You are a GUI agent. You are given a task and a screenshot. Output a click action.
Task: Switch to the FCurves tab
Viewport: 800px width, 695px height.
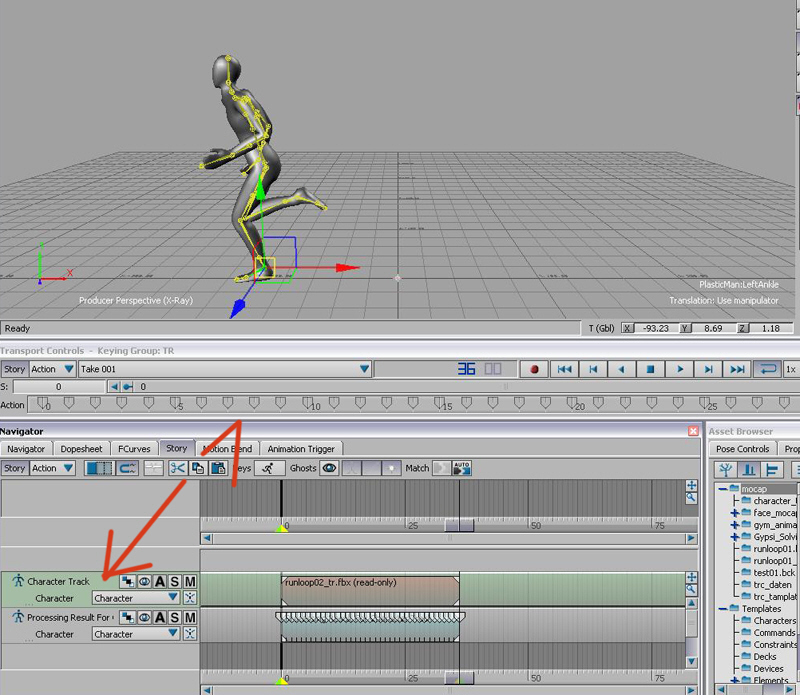(x=134, y=449)
